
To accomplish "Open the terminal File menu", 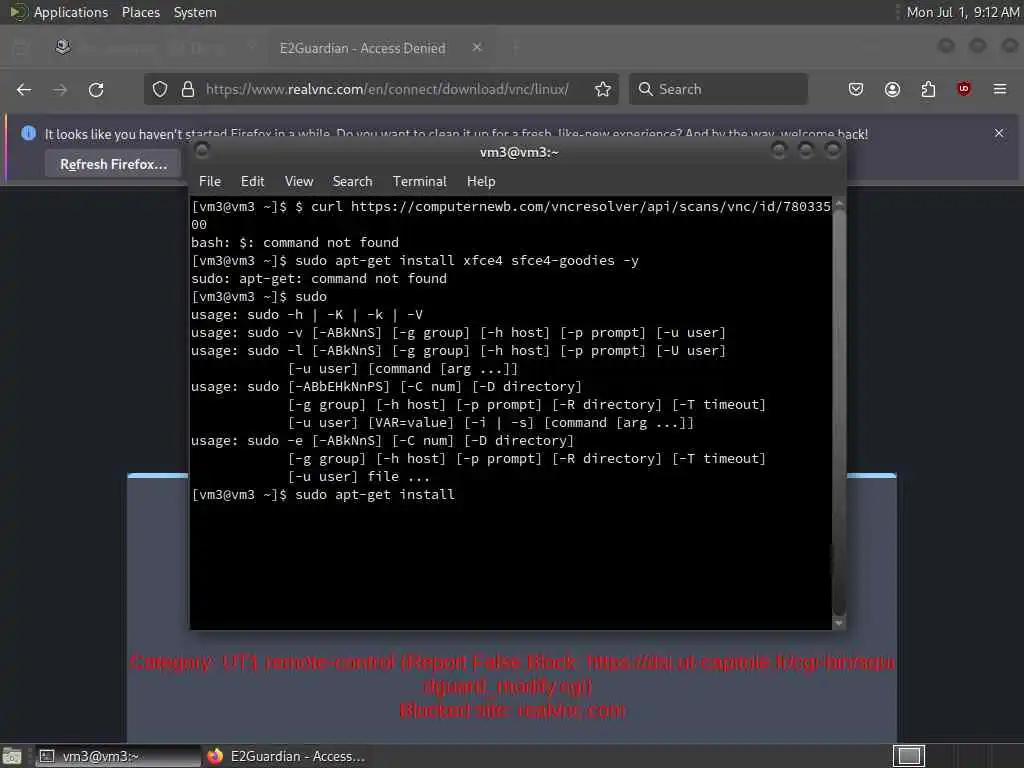I will tap(210, 182).
